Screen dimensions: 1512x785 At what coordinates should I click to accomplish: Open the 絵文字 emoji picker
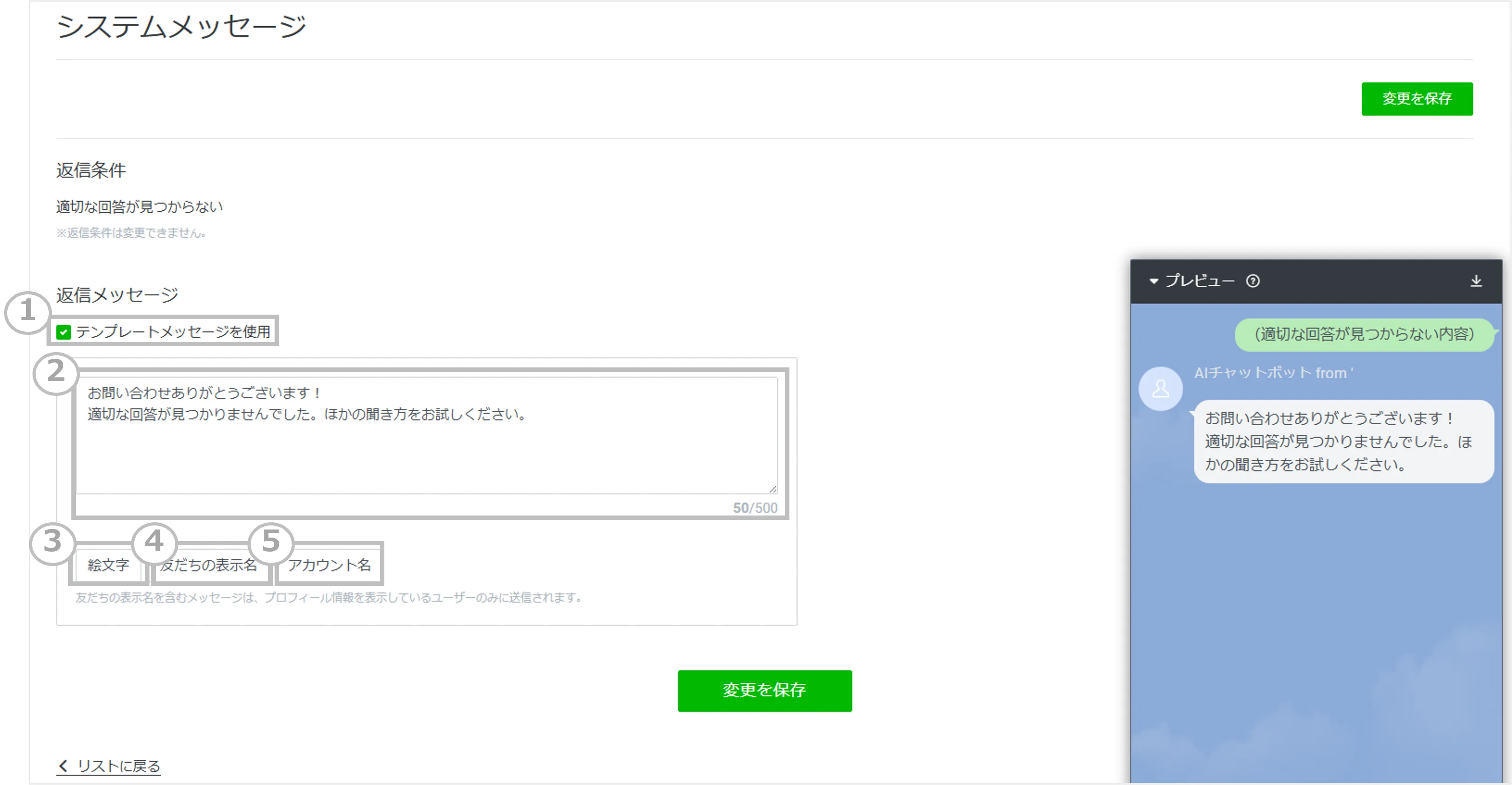click(x=108, y=564)
